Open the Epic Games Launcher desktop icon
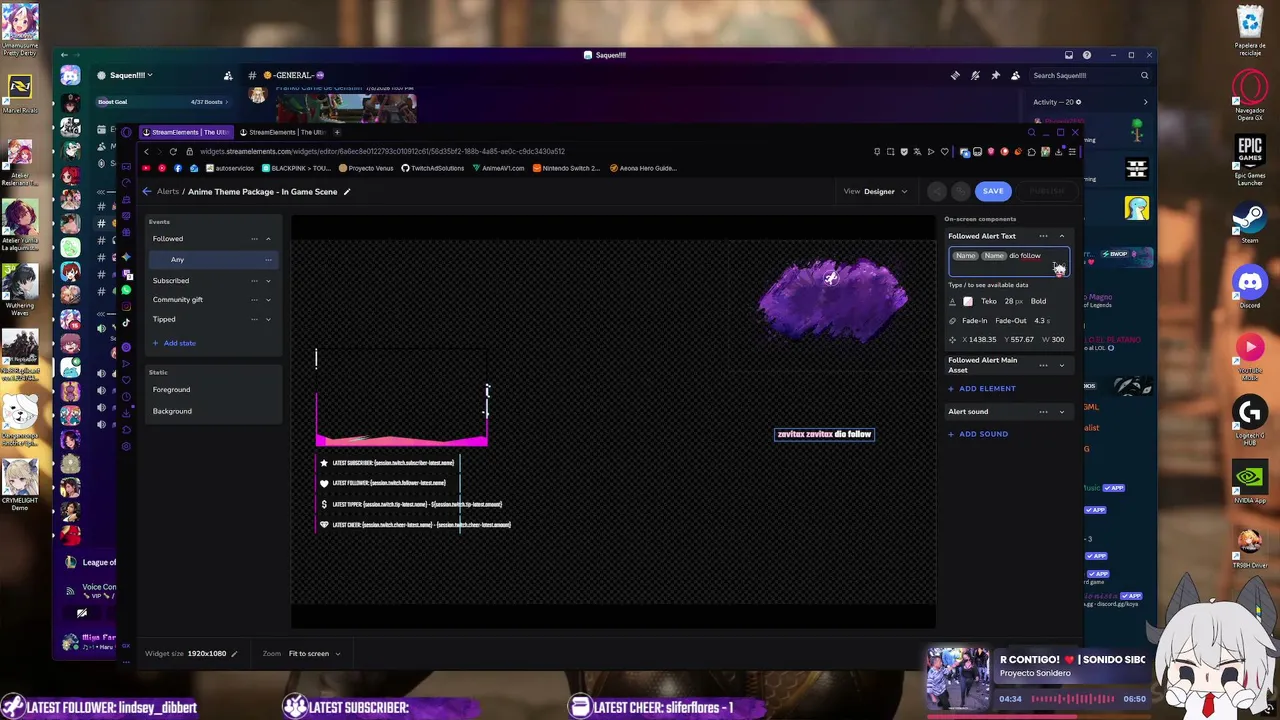1280x720 pixels. tap(1250, 160)
